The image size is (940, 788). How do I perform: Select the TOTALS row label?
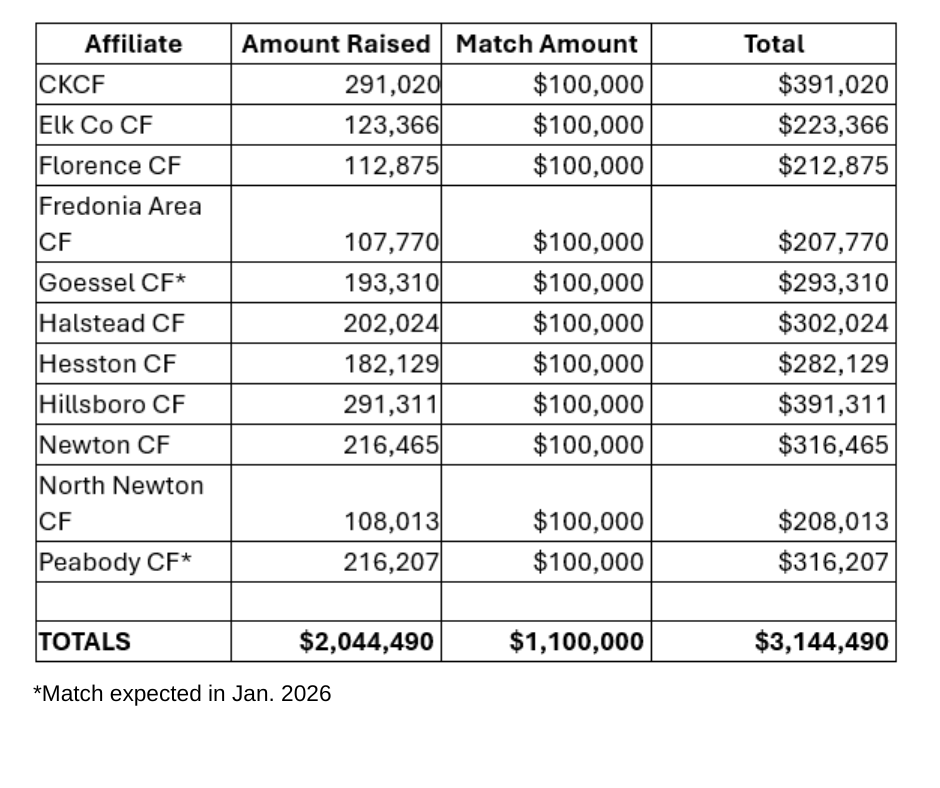pos(84,641)
